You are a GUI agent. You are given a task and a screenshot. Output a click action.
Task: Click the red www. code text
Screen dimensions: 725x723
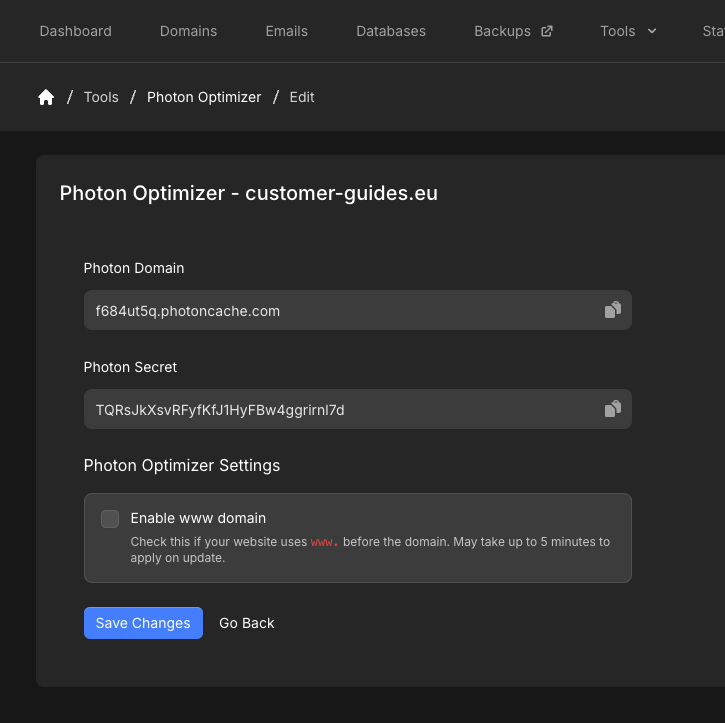324,542
